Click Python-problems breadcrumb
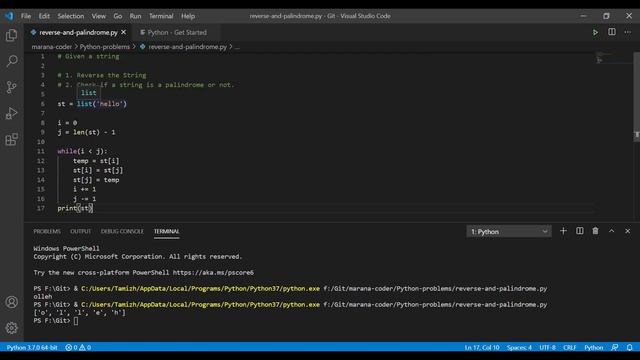The height and width of the screenshot is (360, 640). pyautogui.click(x=104, y=47)
